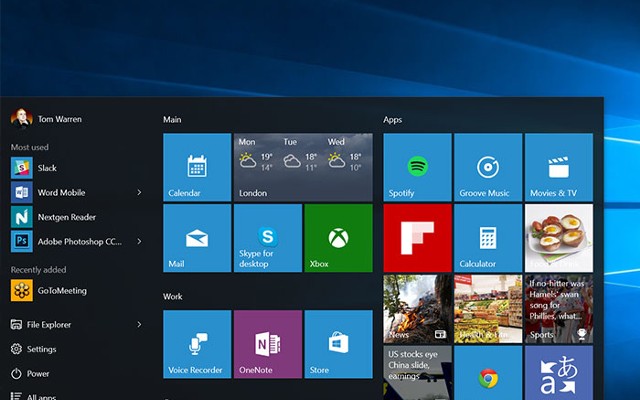Open the Sports live tile
Image resolution: width=640 pixels, height=400 pixels.
click(559, 309)
